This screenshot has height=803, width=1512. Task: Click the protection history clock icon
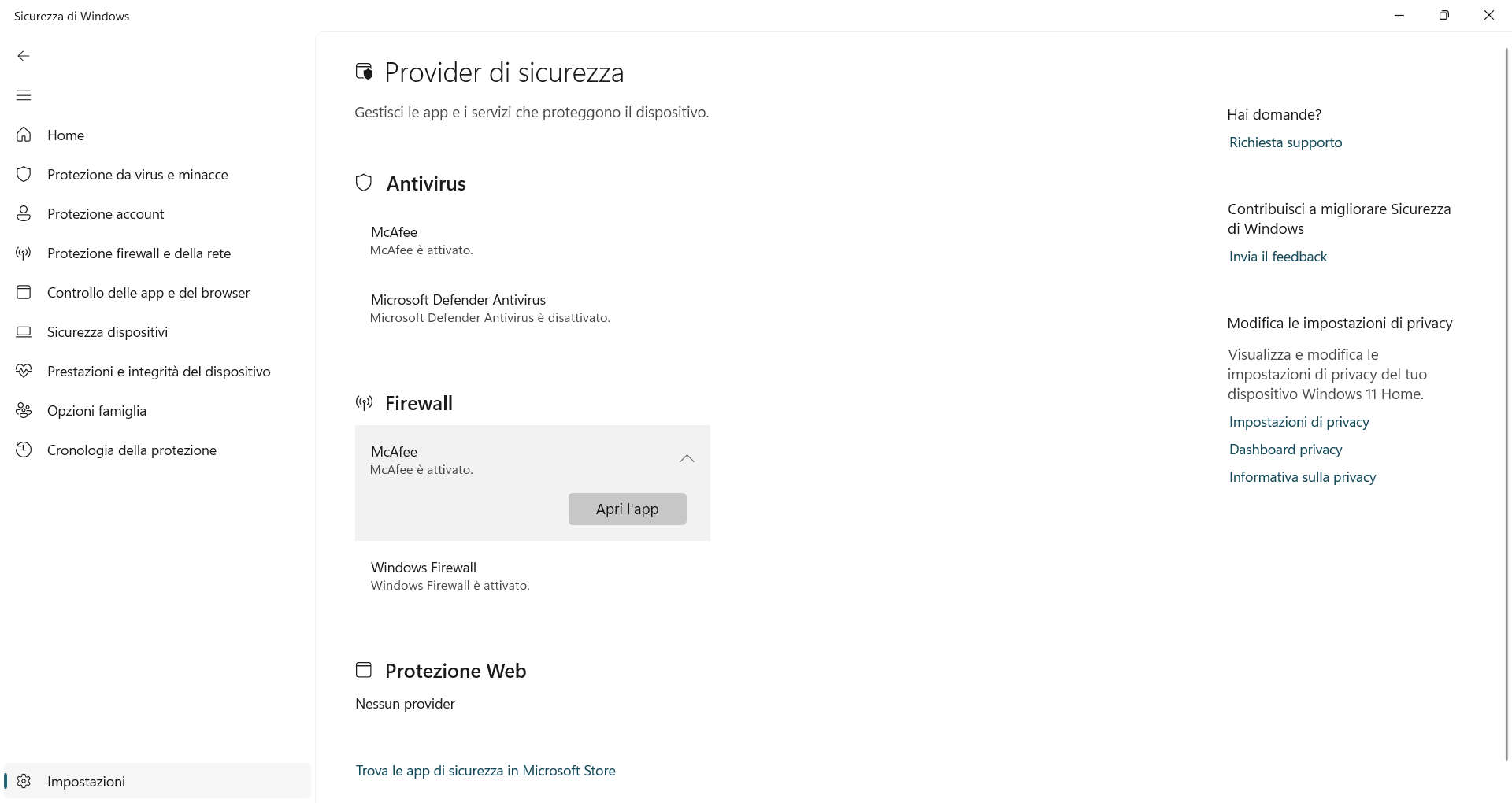24,450
